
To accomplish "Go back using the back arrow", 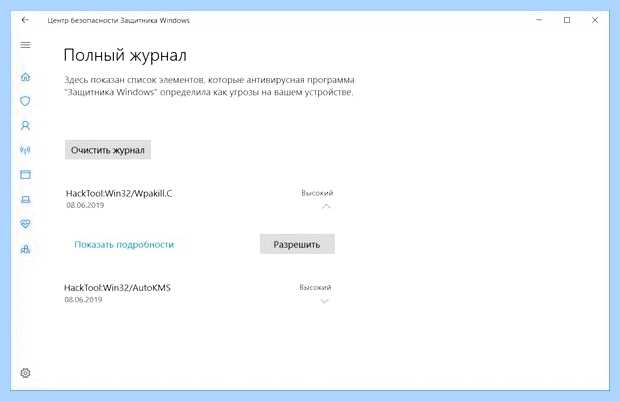I will [25, 20].
